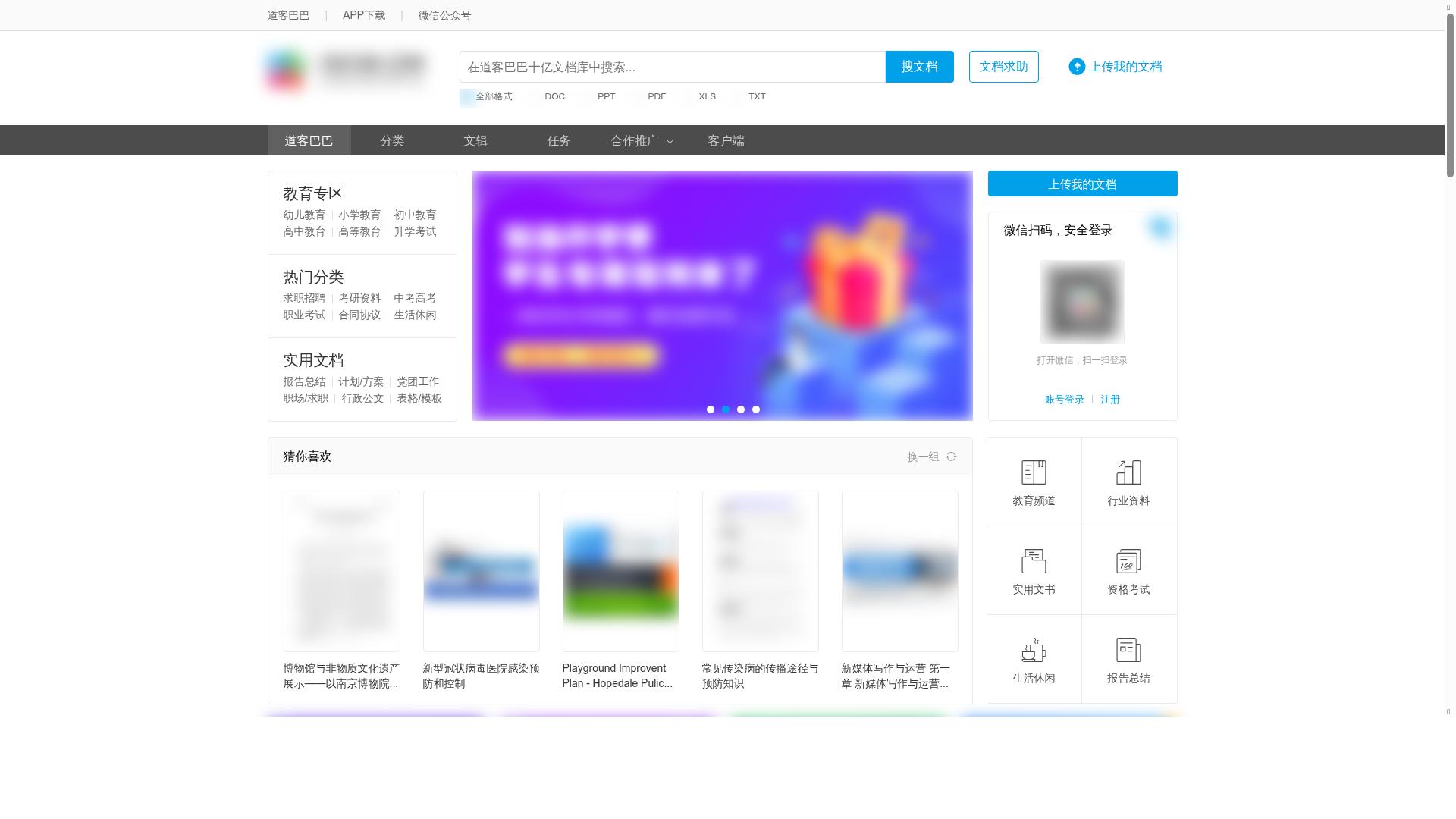The height and width of the screenshot is (819, 1456).
Task: Open the 实用文书 folder icon
Action: (x=1034, y=561)
